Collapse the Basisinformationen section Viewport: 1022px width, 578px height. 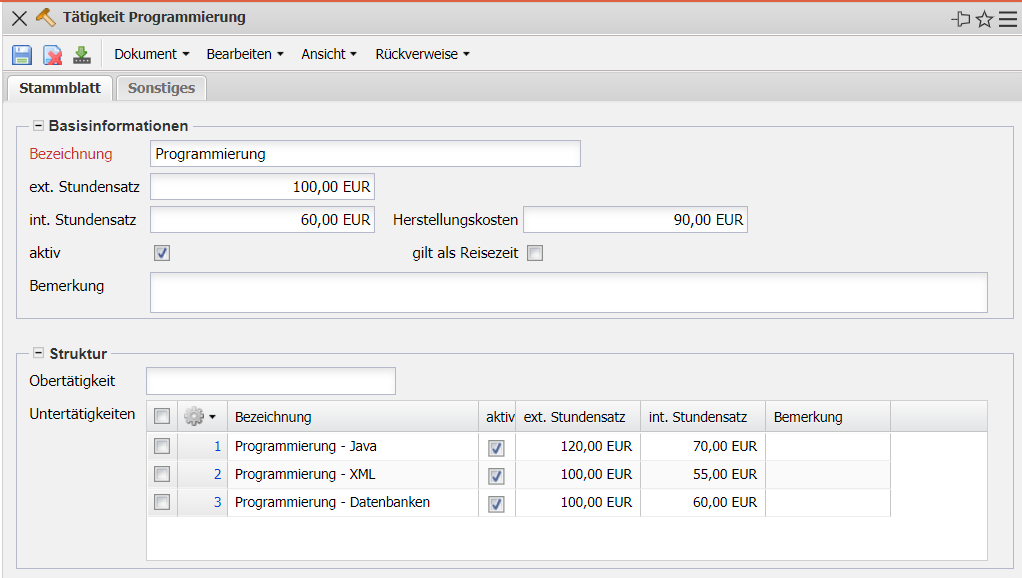pos(39,126)
